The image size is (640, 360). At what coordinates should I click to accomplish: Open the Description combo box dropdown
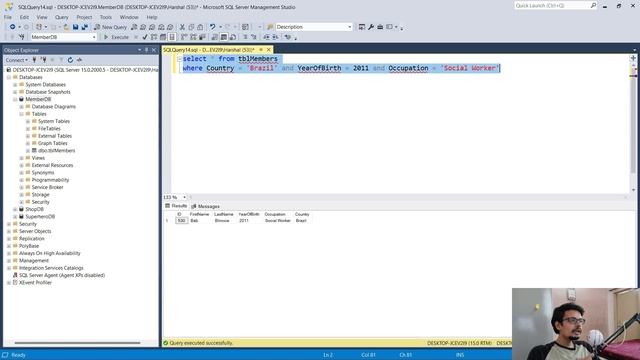[x=349, y=27]
